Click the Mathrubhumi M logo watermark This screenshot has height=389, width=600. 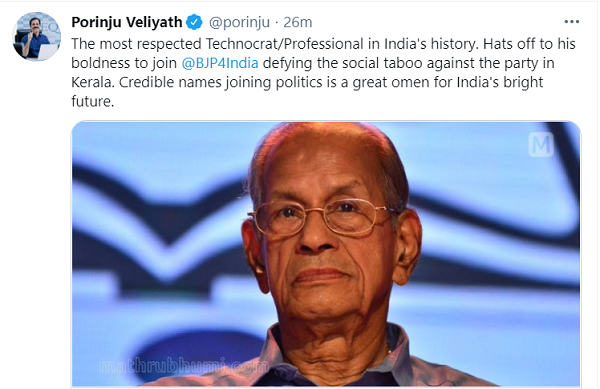pos(541,145)
